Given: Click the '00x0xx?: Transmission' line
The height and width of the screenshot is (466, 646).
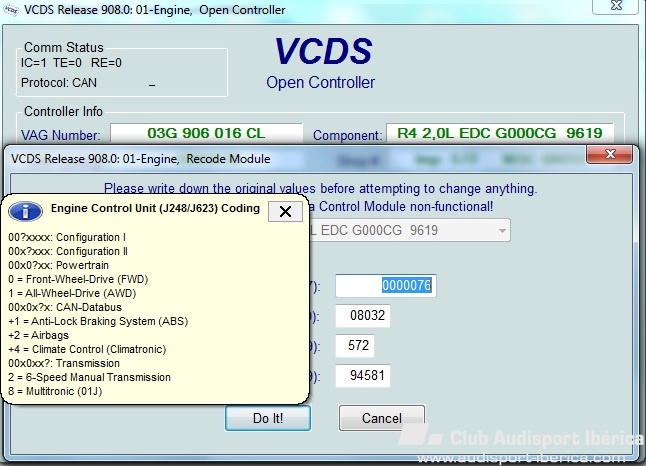Looking at the screenshot, I should coord(64,363).
